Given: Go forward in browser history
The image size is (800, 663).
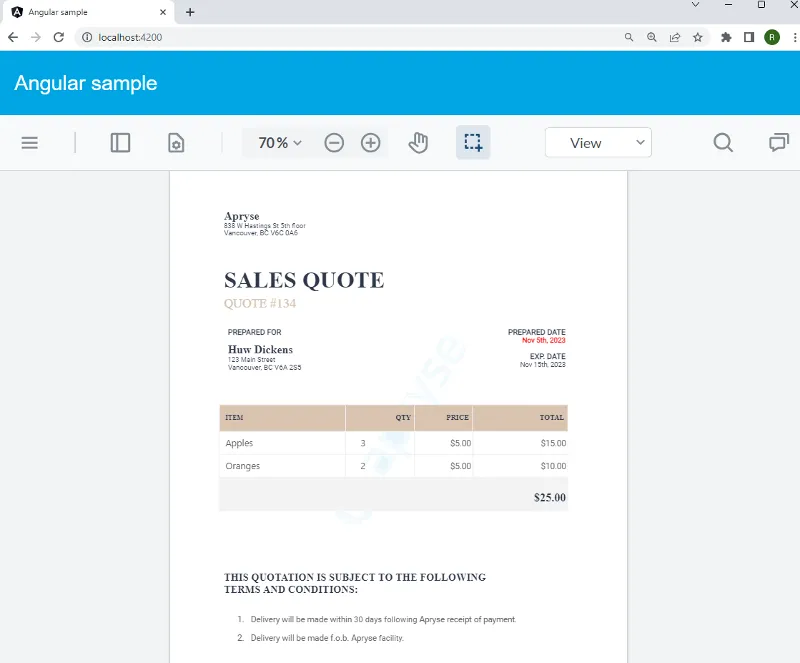Looking at the screenshot, I should tap(36, 37).
